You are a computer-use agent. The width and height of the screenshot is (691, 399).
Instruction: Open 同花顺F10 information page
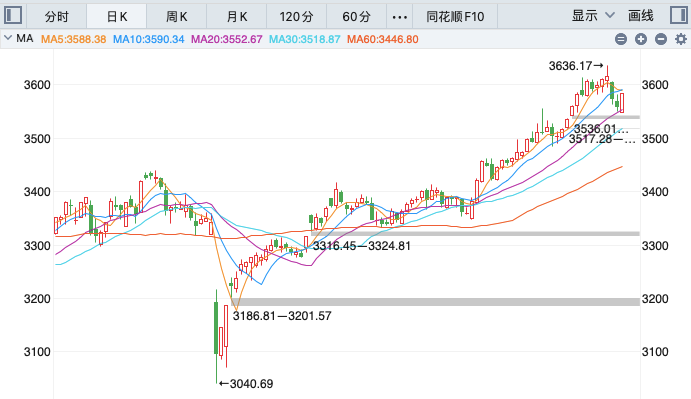[x=455, y=17]
